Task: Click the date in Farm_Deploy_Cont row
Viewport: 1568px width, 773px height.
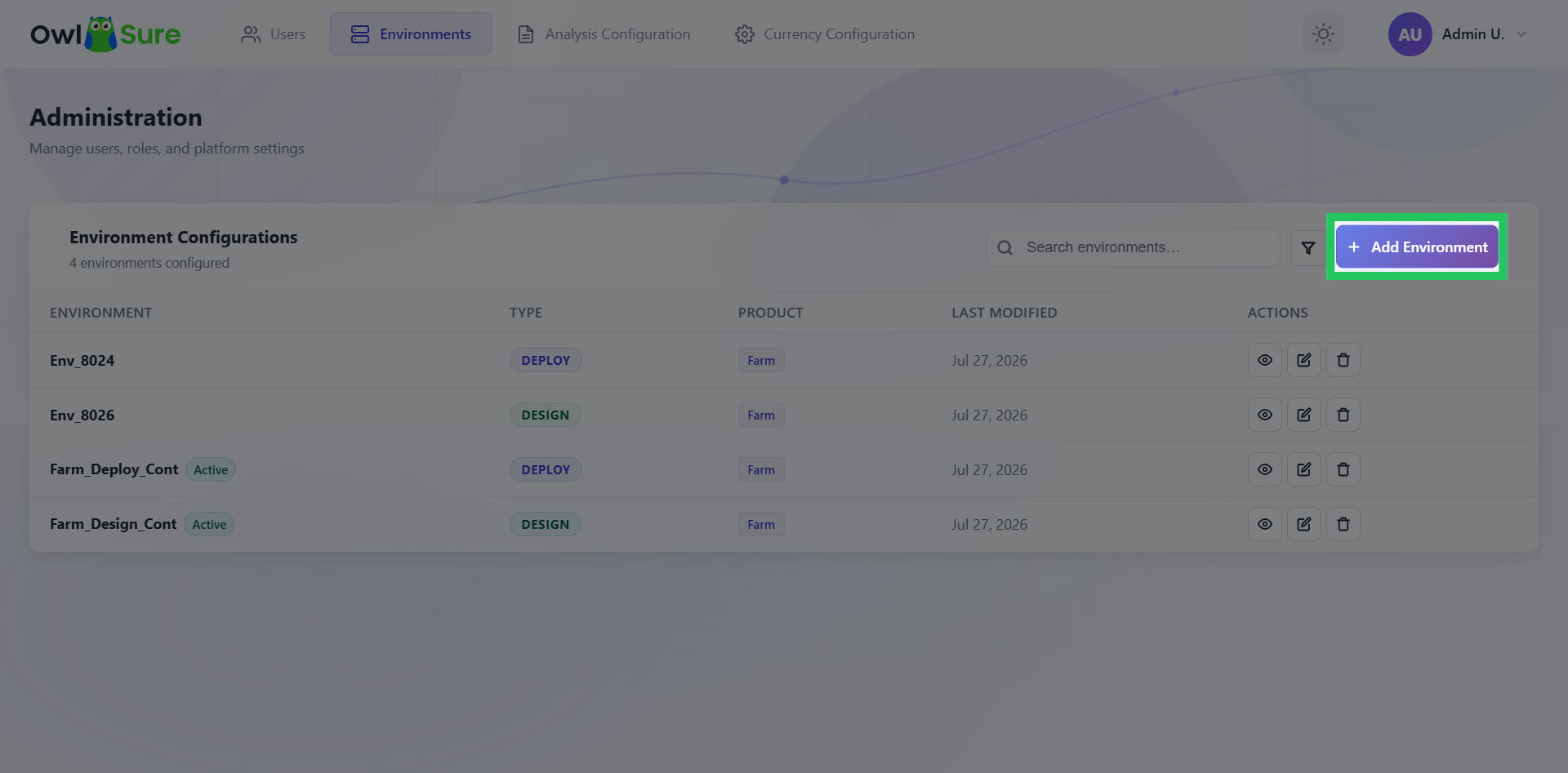Action: [989, 469]
